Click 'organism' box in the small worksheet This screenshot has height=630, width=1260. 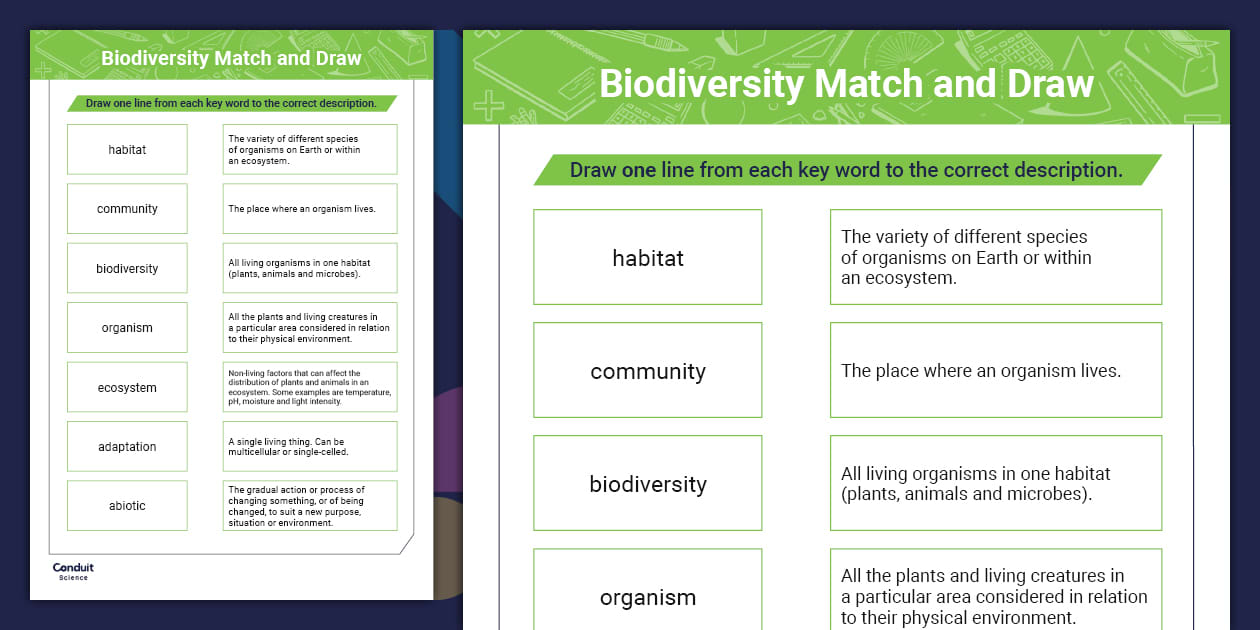click(127, 327)
